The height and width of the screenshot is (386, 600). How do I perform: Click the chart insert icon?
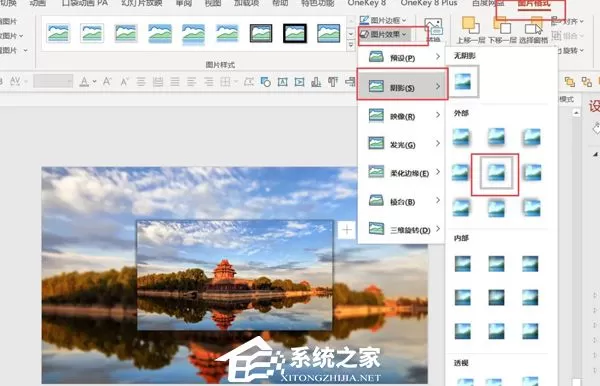(x=316, y=81)
